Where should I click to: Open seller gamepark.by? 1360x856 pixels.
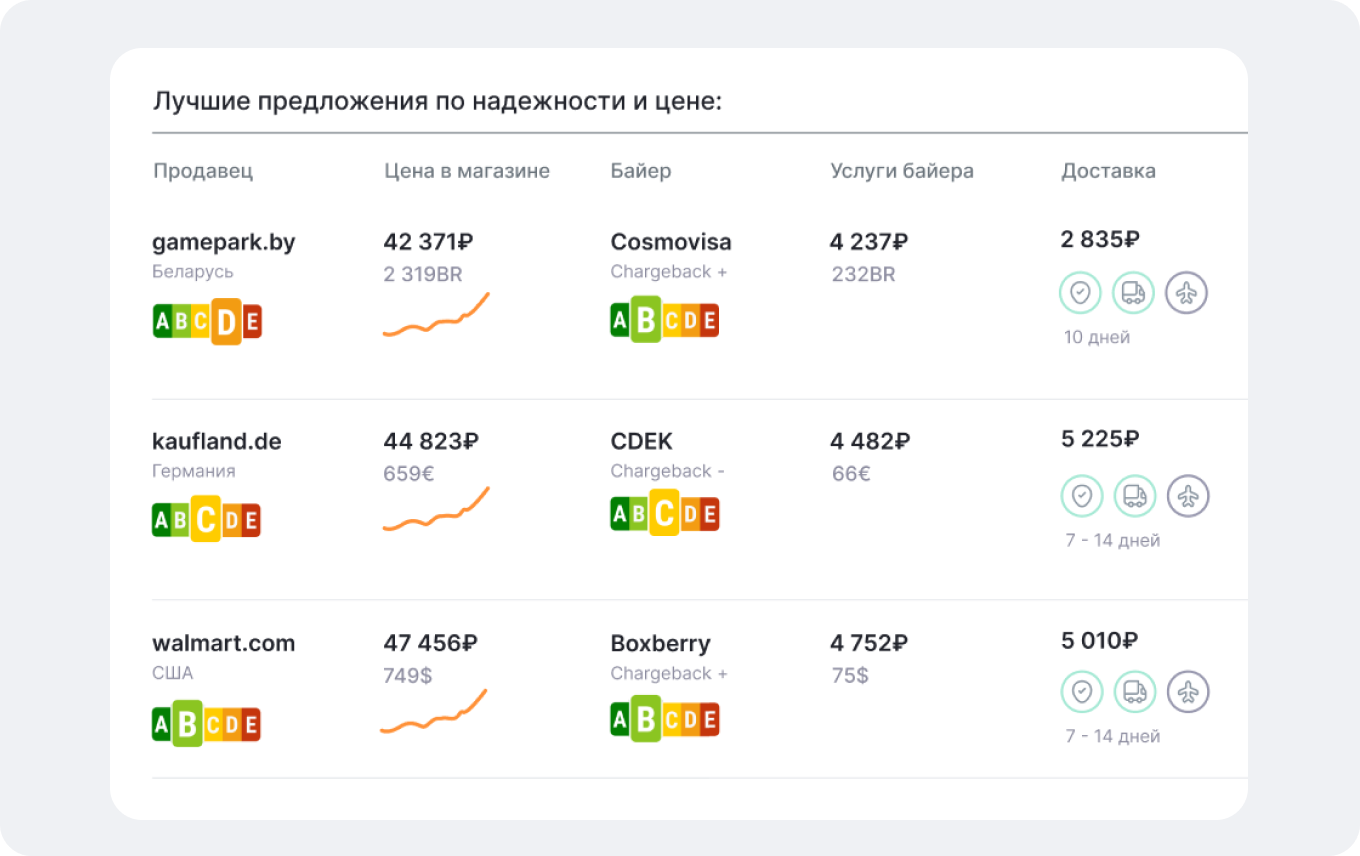[224, 243]
